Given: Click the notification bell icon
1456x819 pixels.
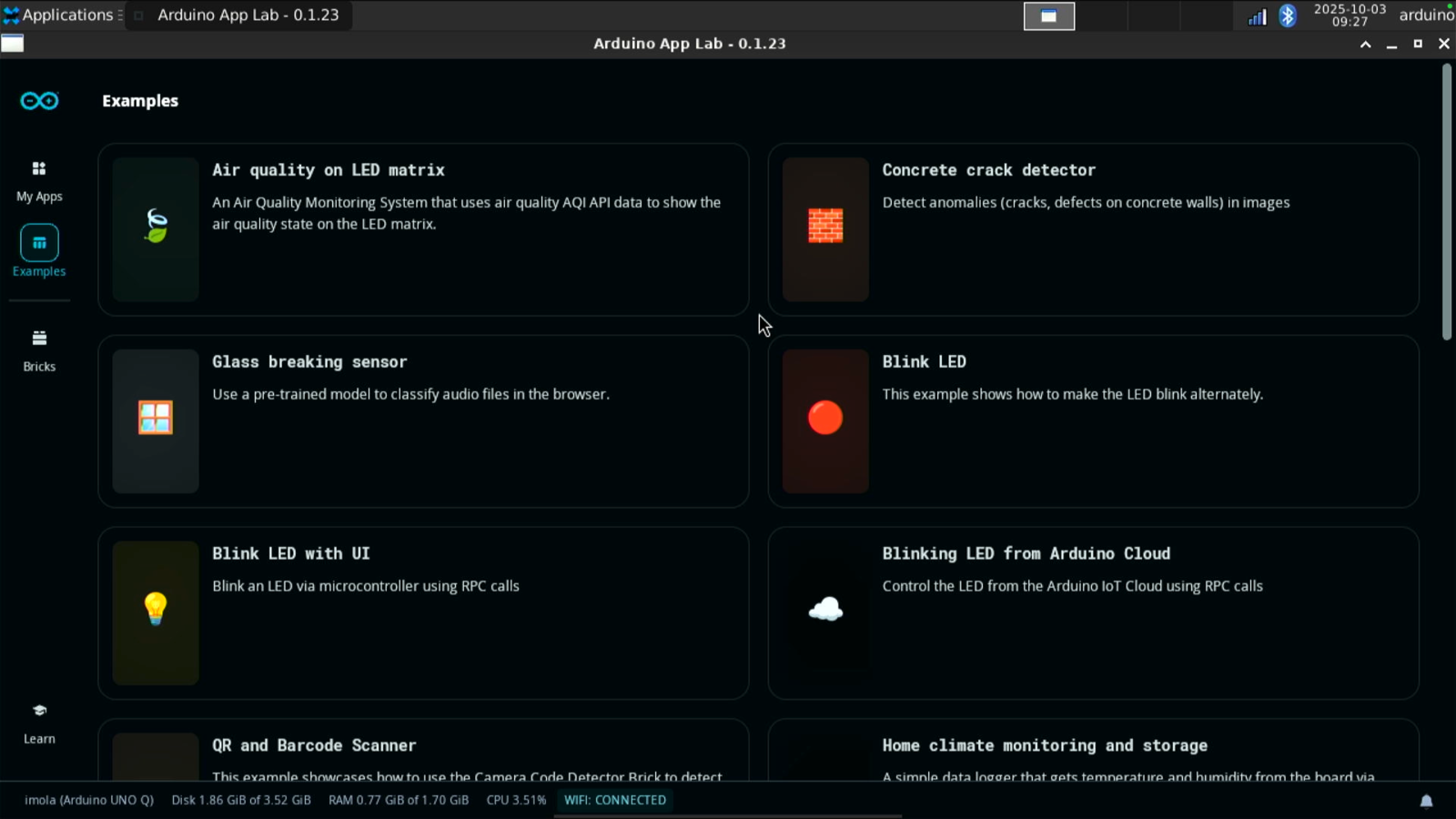Looking at the screenshot, I should coord(1426,801).
